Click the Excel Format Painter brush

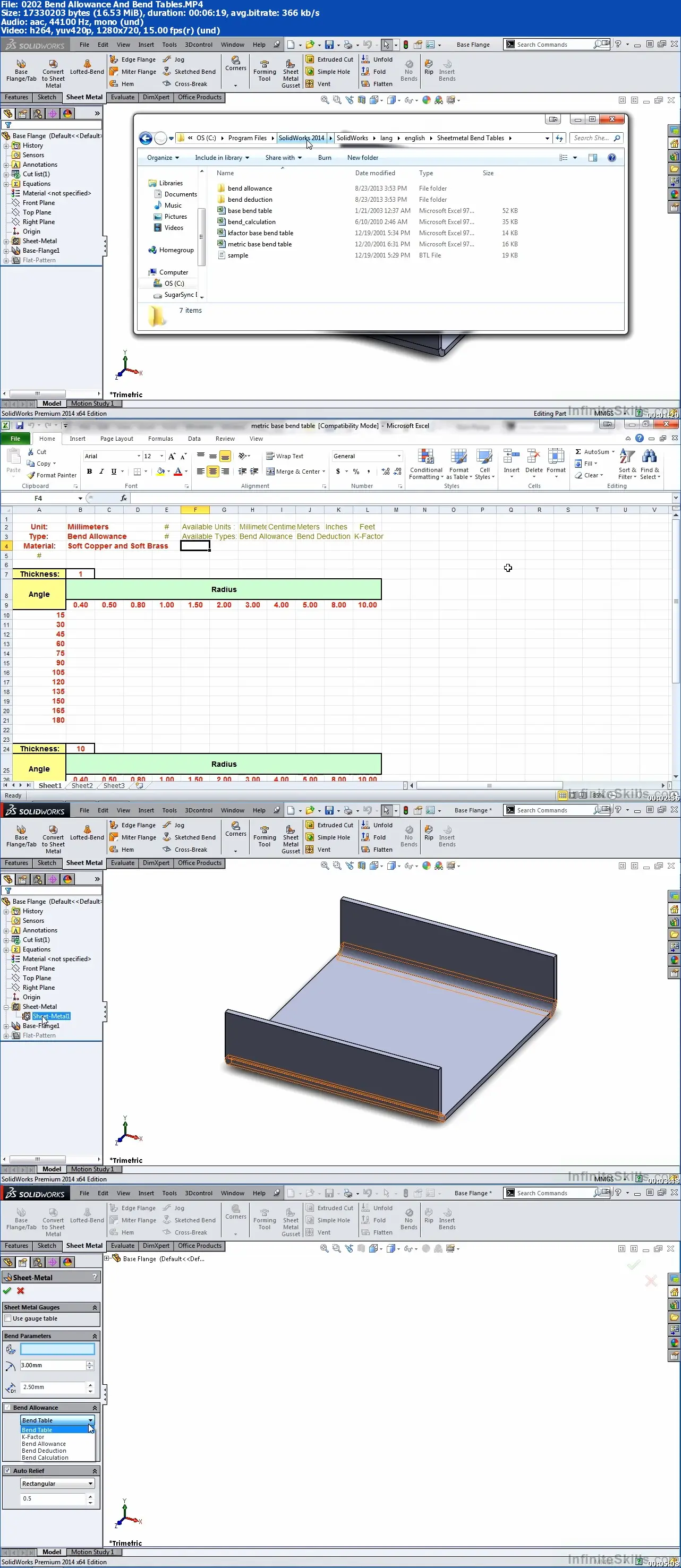pos(30,475)
